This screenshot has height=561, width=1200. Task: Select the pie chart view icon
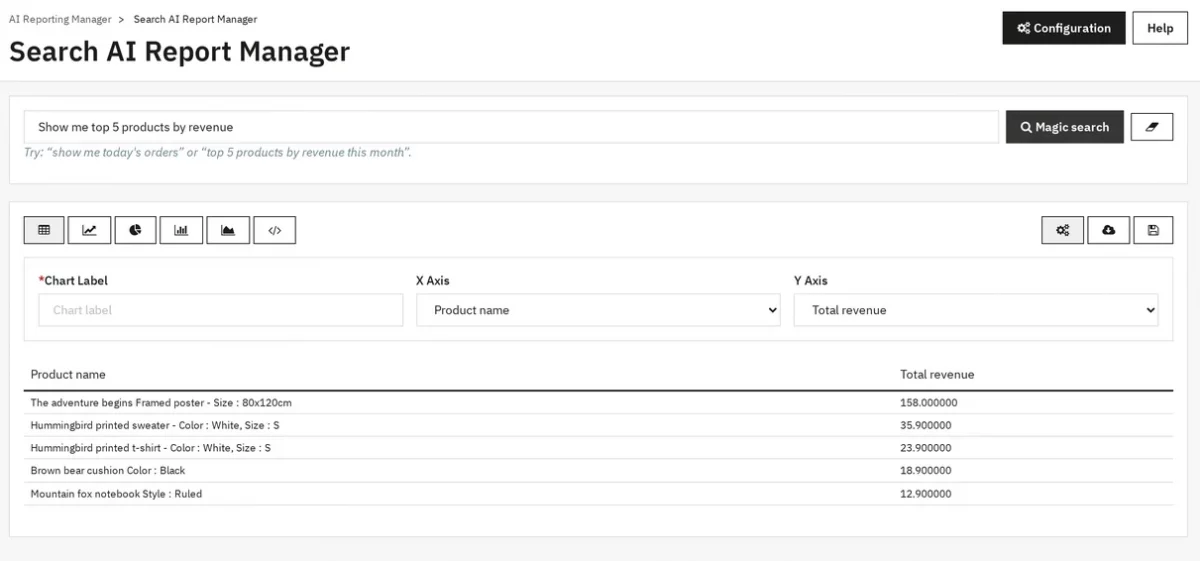[135, 230]
